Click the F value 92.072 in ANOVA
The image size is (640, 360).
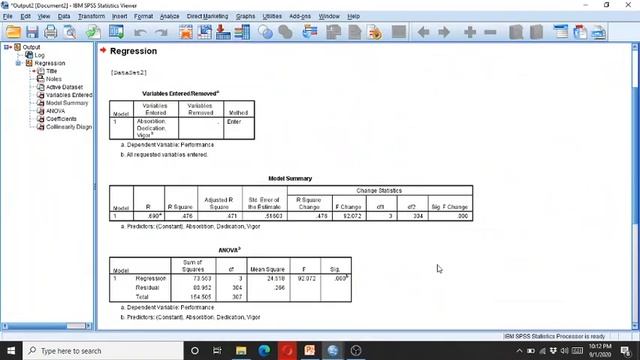point(307,278)
